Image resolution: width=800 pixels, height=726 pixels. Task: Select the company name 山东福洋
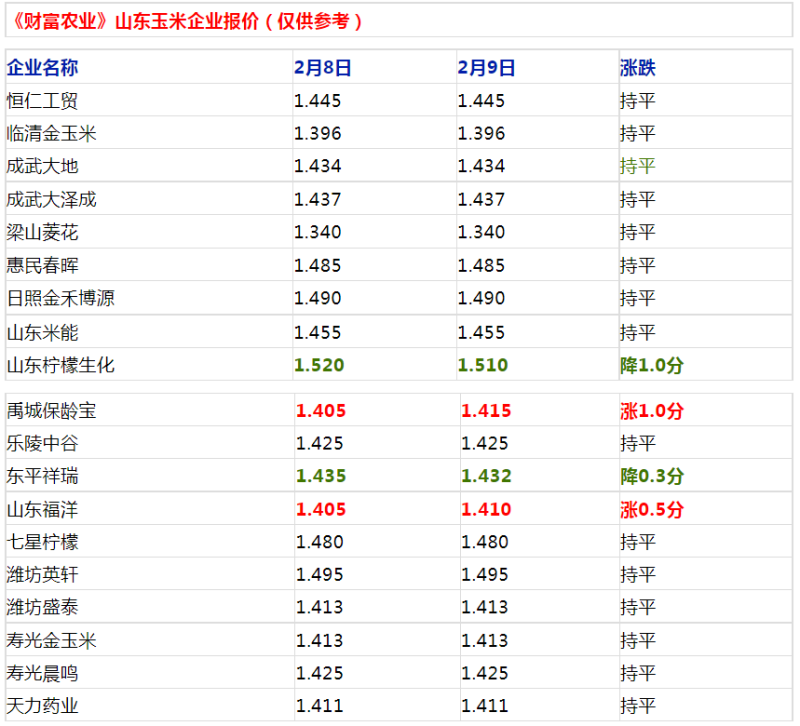pyautogui.click(x=42, y=509)
